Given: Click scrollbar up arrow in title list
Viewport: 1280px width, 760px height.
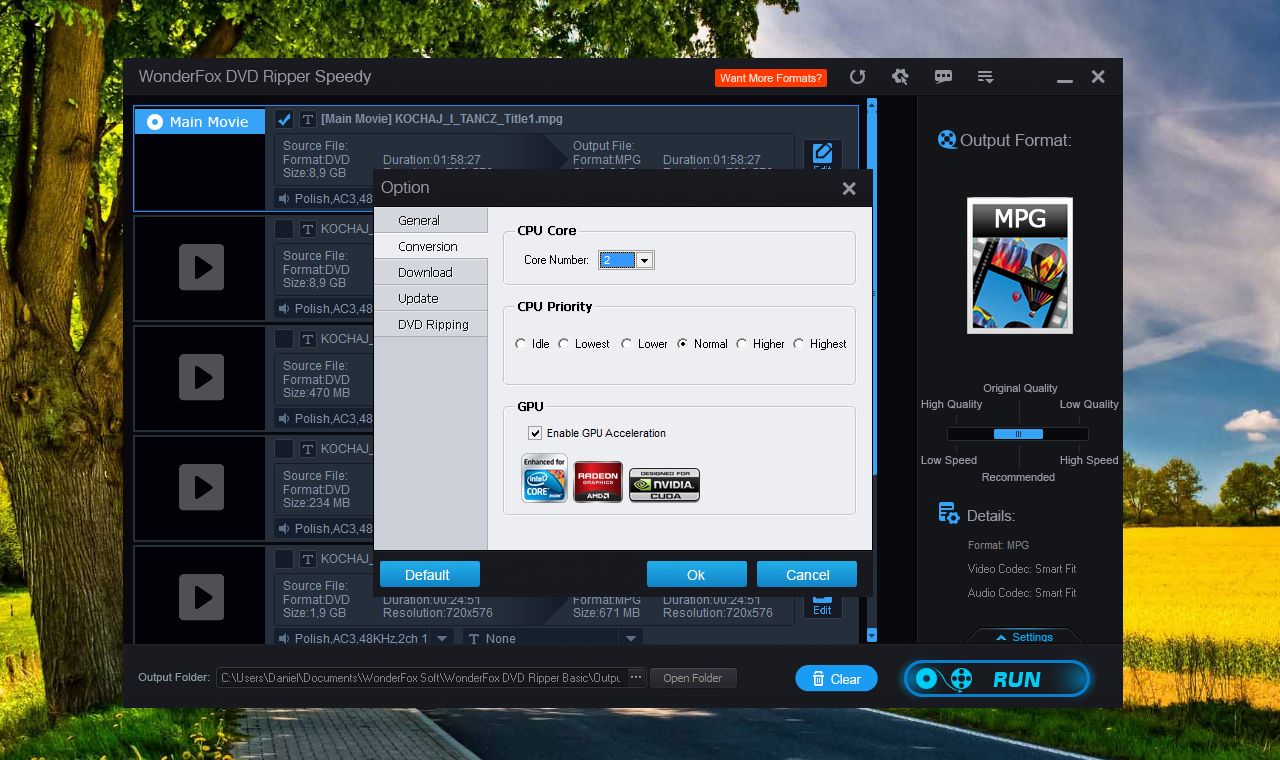Looking at the screenshot, I should pyautogui.click(x=871, y=104).
